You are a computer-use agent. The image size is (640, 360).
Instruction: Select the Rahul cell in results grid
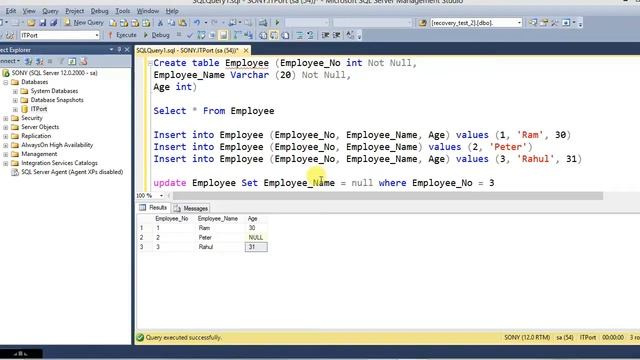tap(220, 247)
